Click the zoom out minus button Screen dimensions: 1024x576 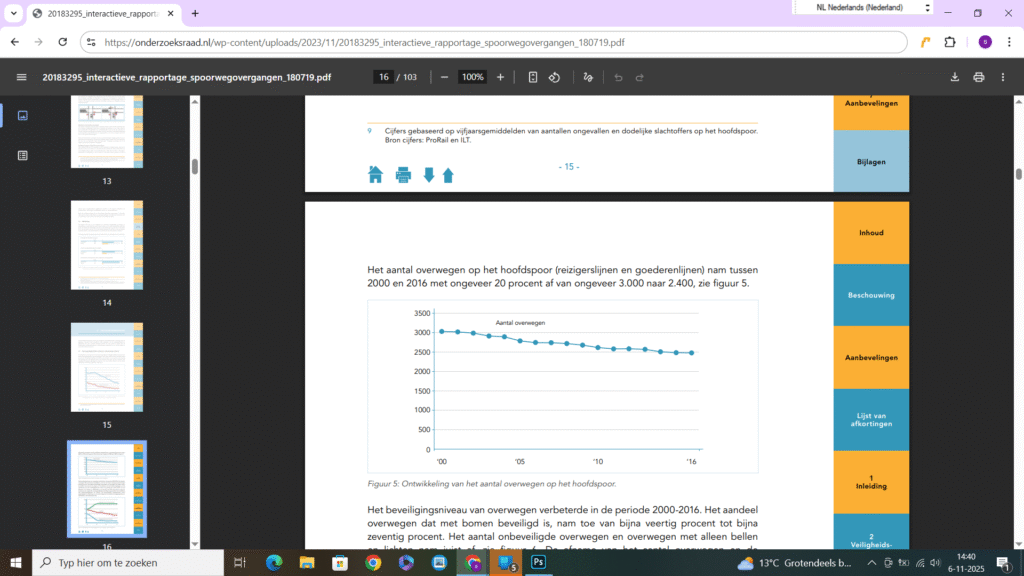pyautogui.click(x=444, y=77)
